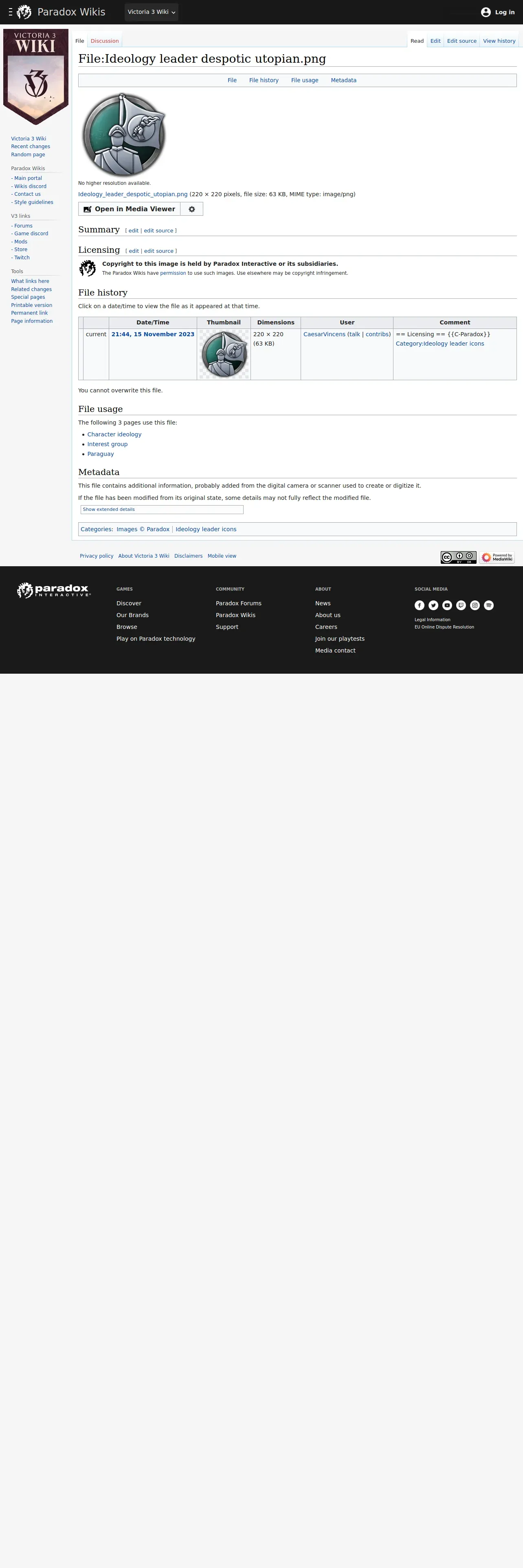Open Paradox Instagram icon in footer
523x1568 pixels.
(475, 605)
